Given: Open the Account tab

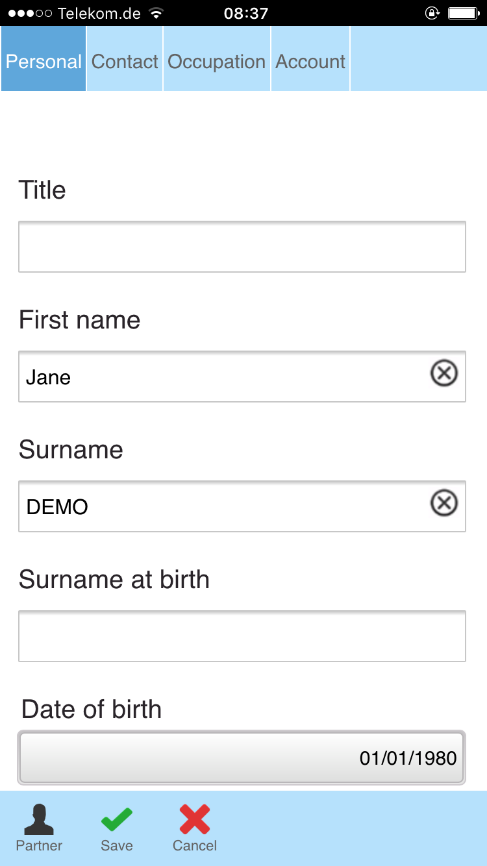Looking at the screenshot, I should [310, 59].
